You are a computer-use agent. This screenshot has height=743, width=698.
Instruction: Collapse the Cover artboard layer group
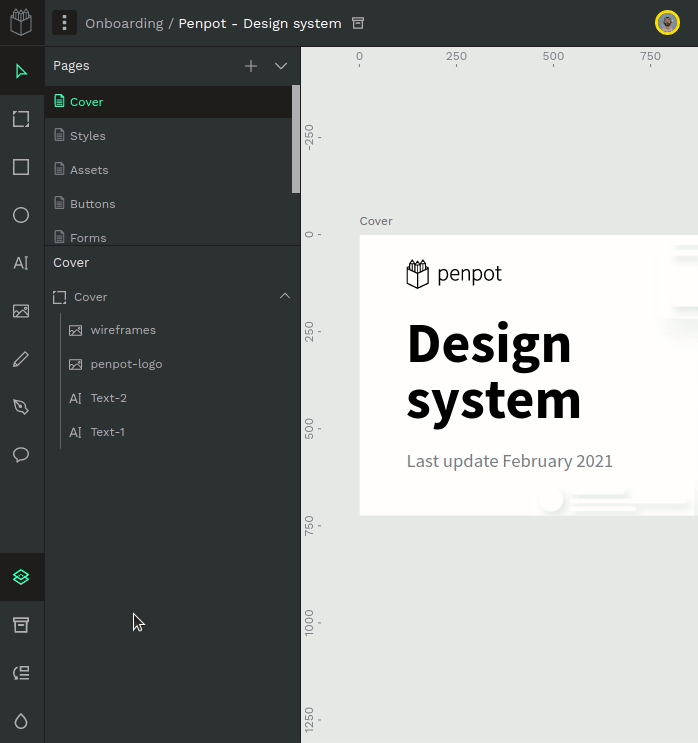click(285, 296)
